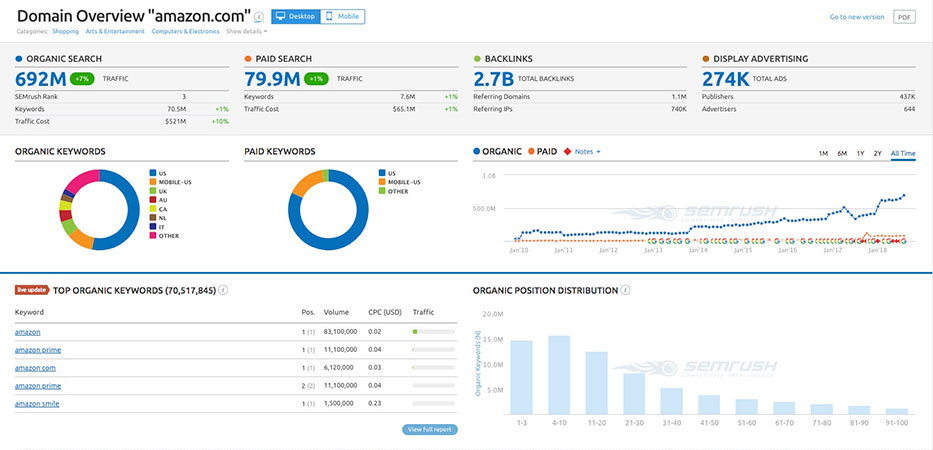933x450 pixels.
Task: Open the Arts & Entertainment category
Action: click(115, 32)
